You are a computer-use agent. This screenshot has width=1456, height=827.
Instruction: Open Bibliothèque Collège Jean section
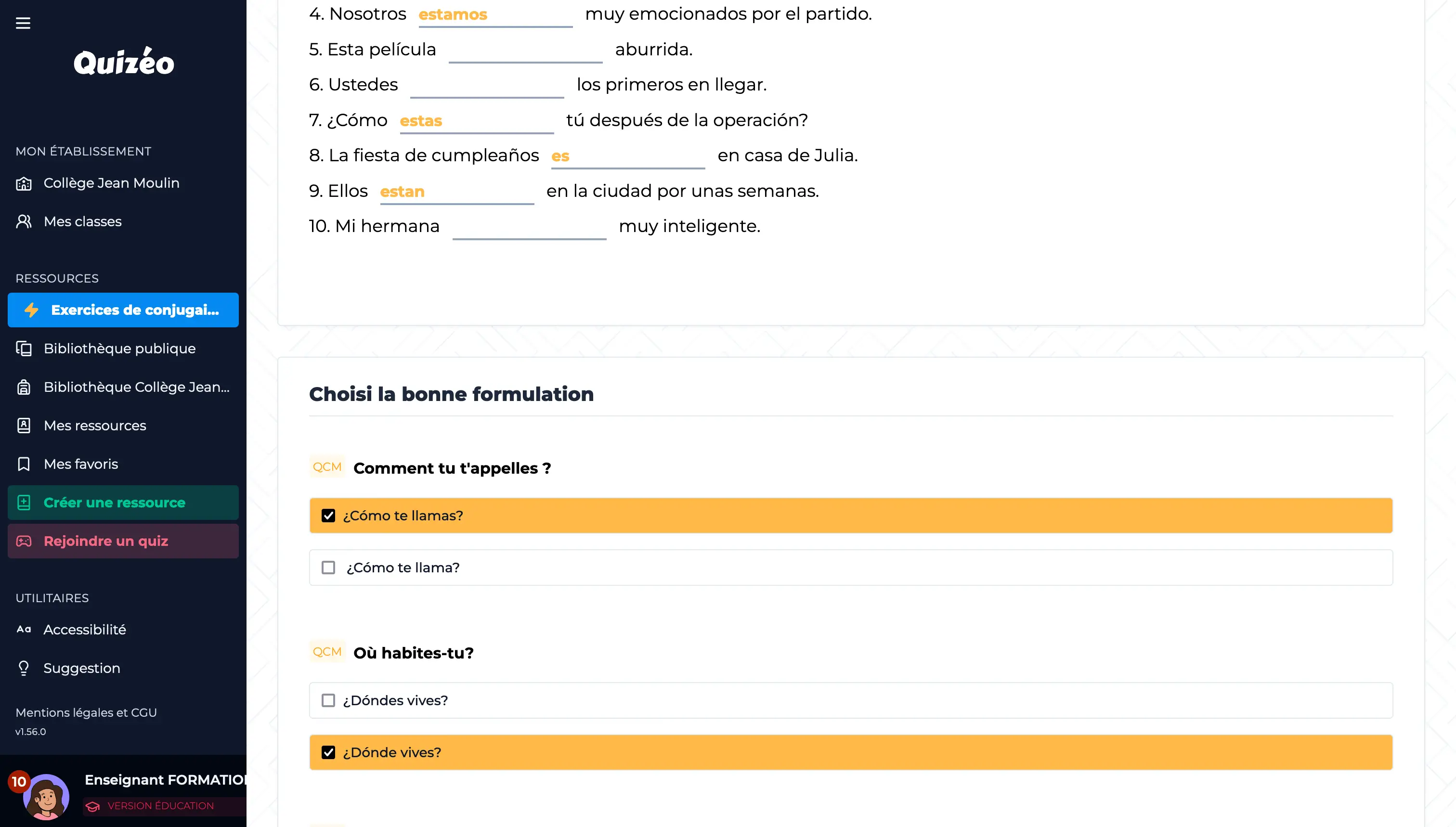tap(136, 388)
